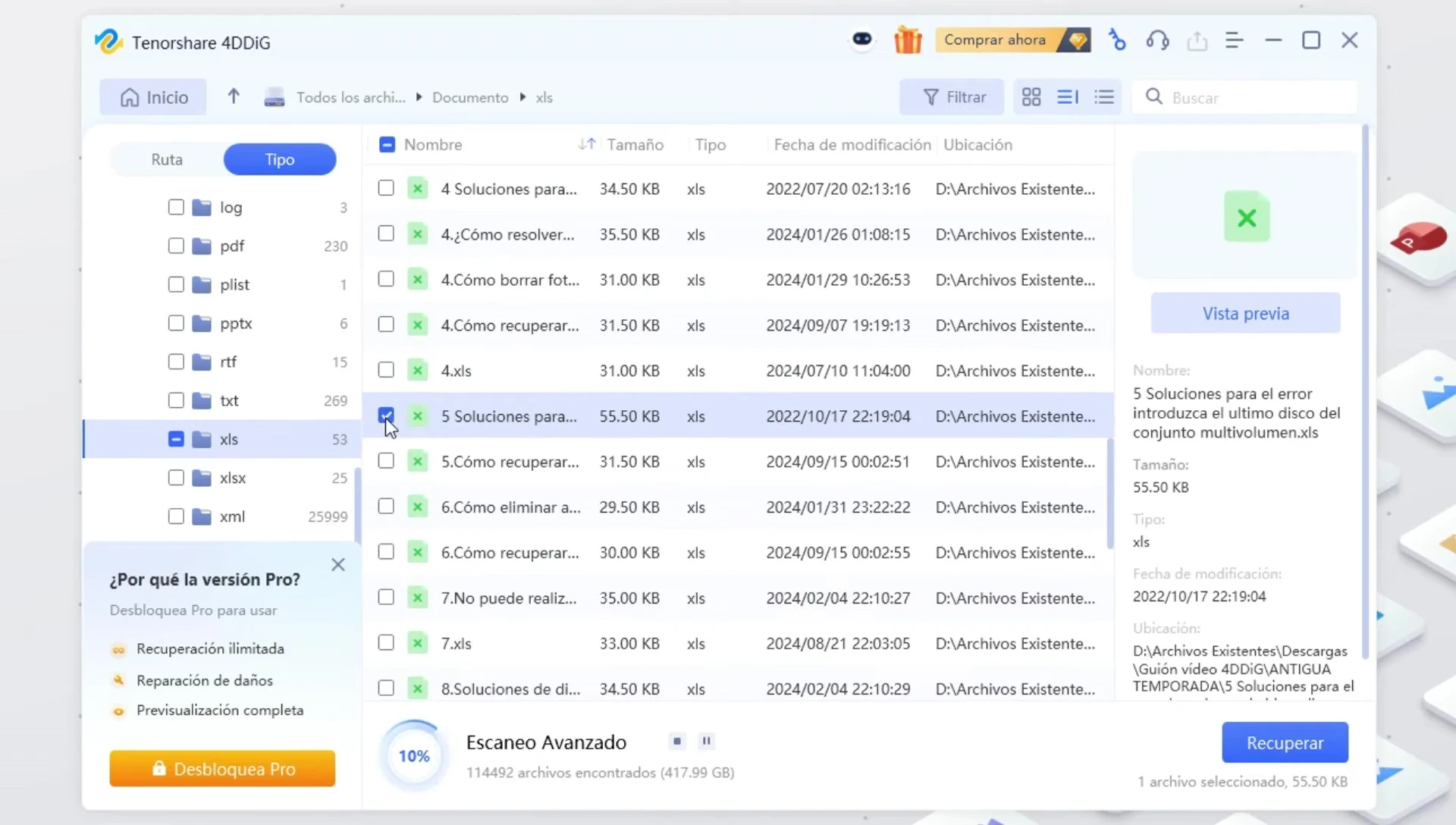The image size is (1456, 825).
Task: Open the customer support headset icon
Action: click(x=1157, y=40)
